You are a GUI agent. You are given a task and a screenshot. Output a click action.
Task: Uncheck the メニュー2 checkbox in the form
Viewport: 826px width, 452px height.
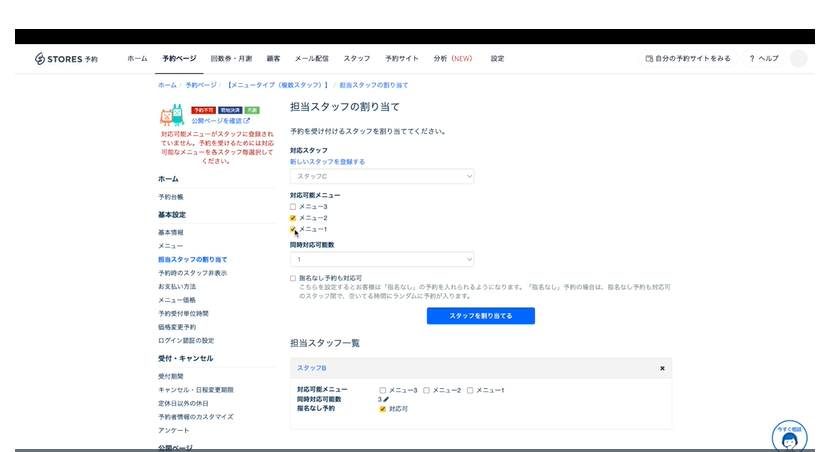[293, 218]
